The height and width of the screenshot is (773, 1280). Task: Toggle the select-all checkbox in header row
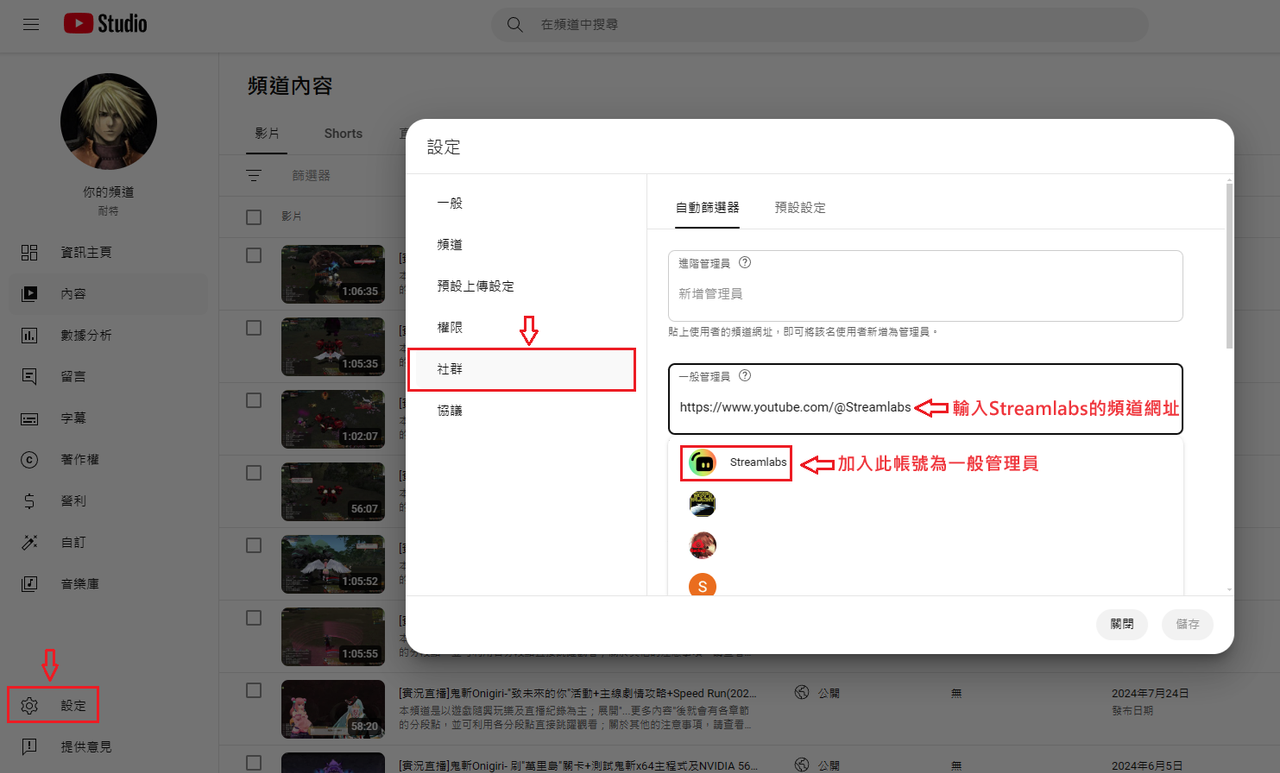coord(254,217)
